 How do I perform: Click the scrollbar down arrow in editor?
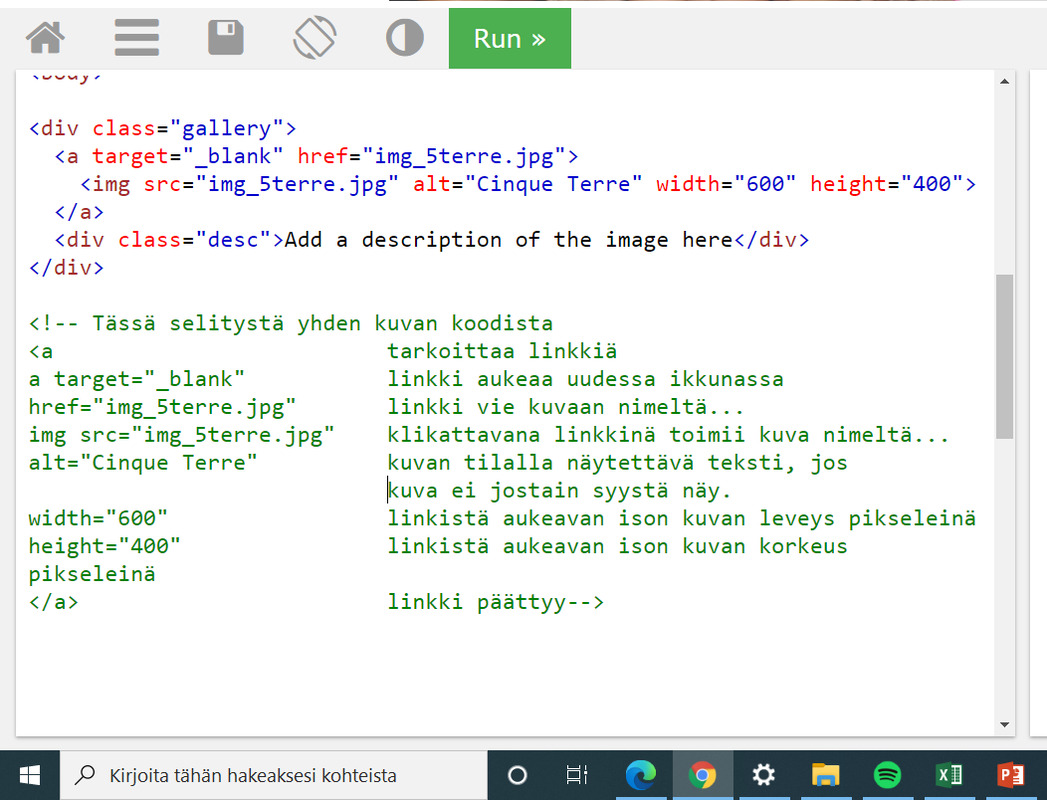pyautogui.click(x=1004, y=725)
